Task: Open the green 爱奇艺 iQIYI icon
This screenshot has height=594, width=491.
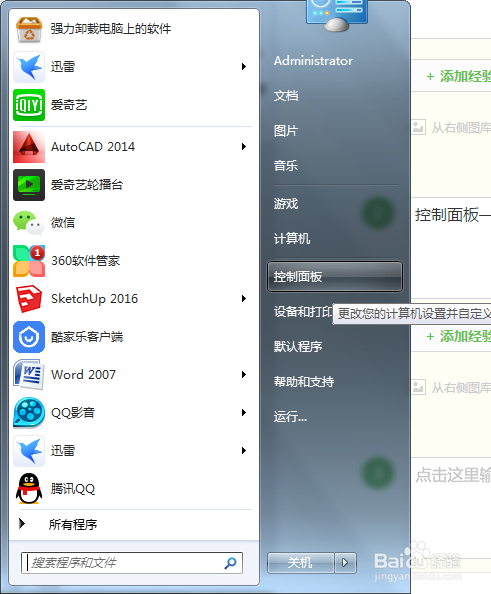Action: pos(29,105)
